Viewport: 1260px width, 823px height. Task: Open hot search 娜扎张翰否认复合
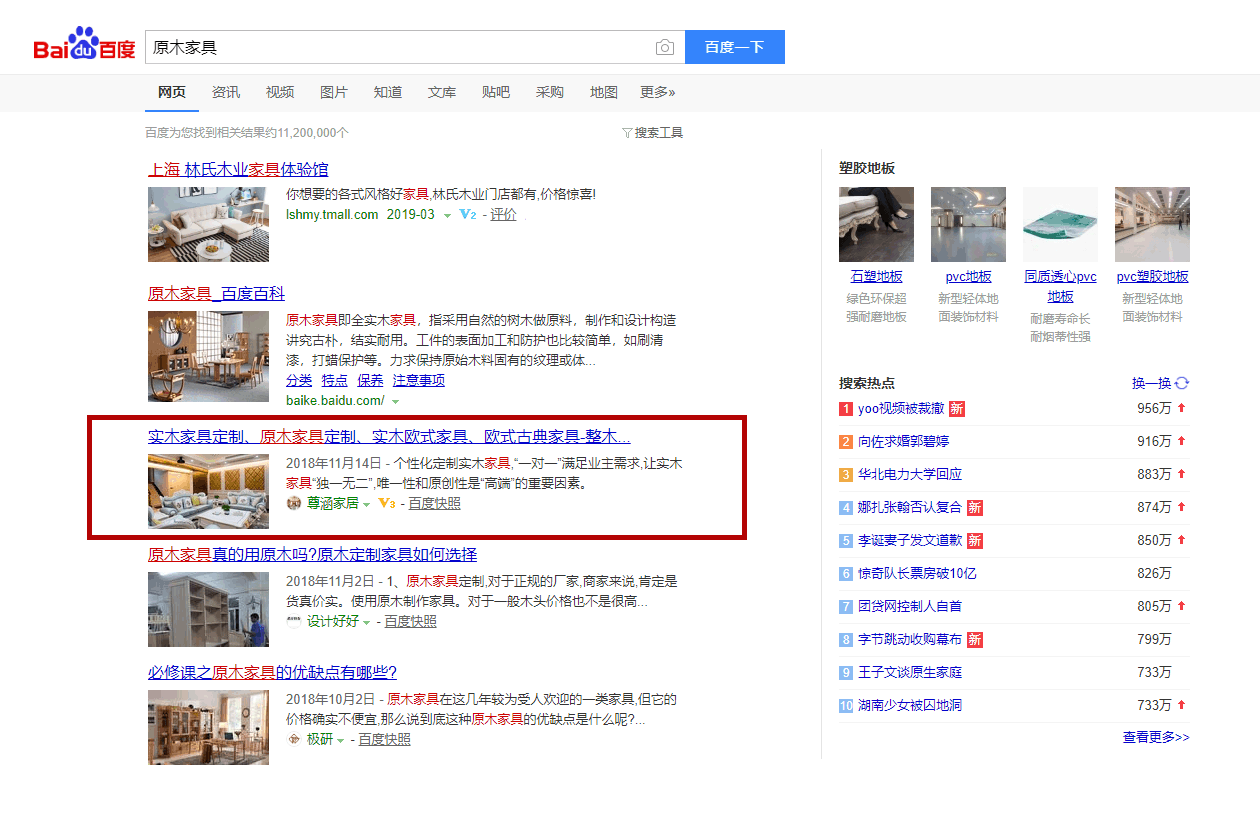click(910, 507)
